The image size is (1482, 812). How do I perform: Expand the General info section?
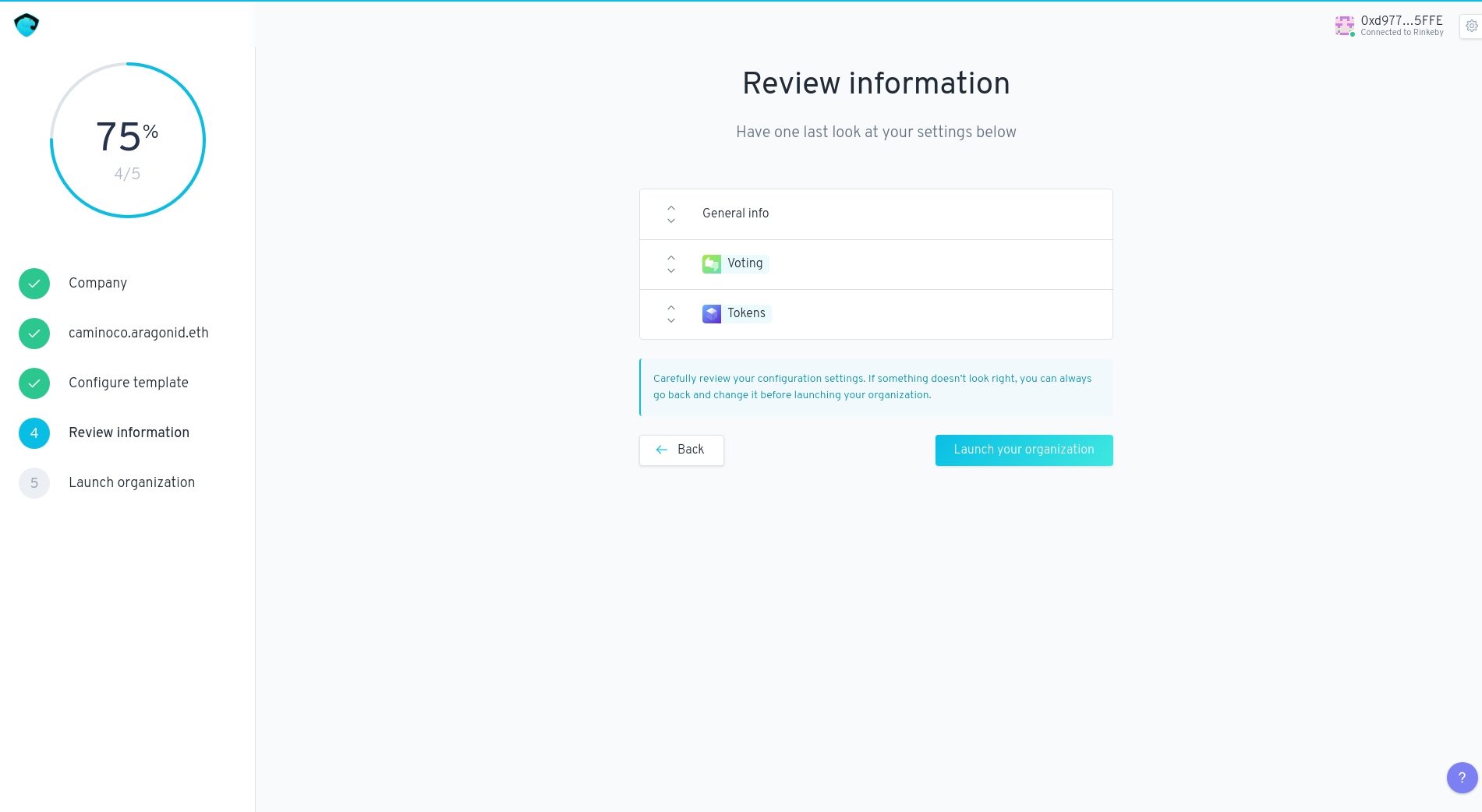670,214
